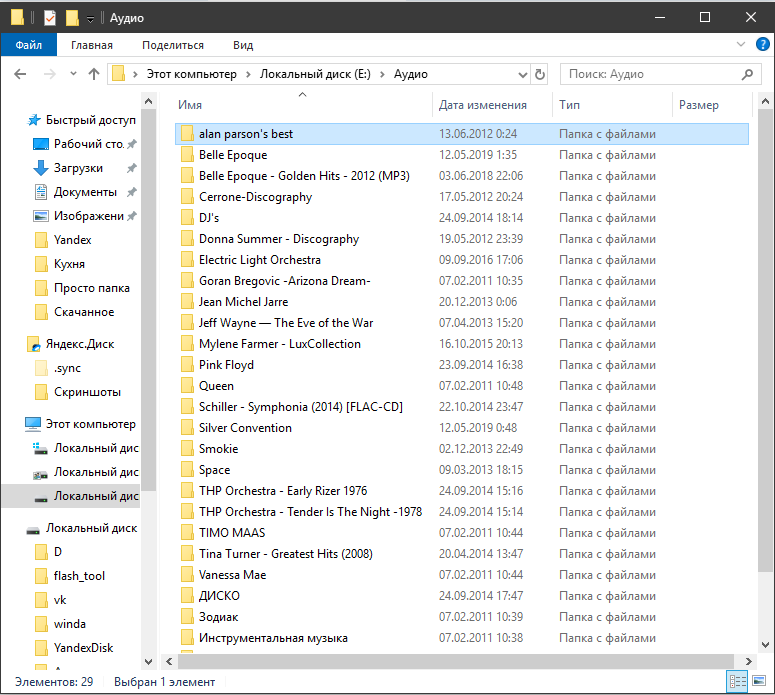775x695 pixels.
Task: Switch to details view layout icon
Action: 737,682
